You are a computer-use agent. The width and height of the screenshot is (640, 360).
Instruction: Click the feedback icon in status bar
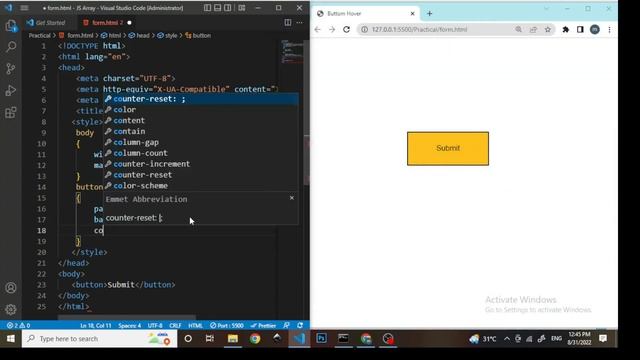coord(287,325)
